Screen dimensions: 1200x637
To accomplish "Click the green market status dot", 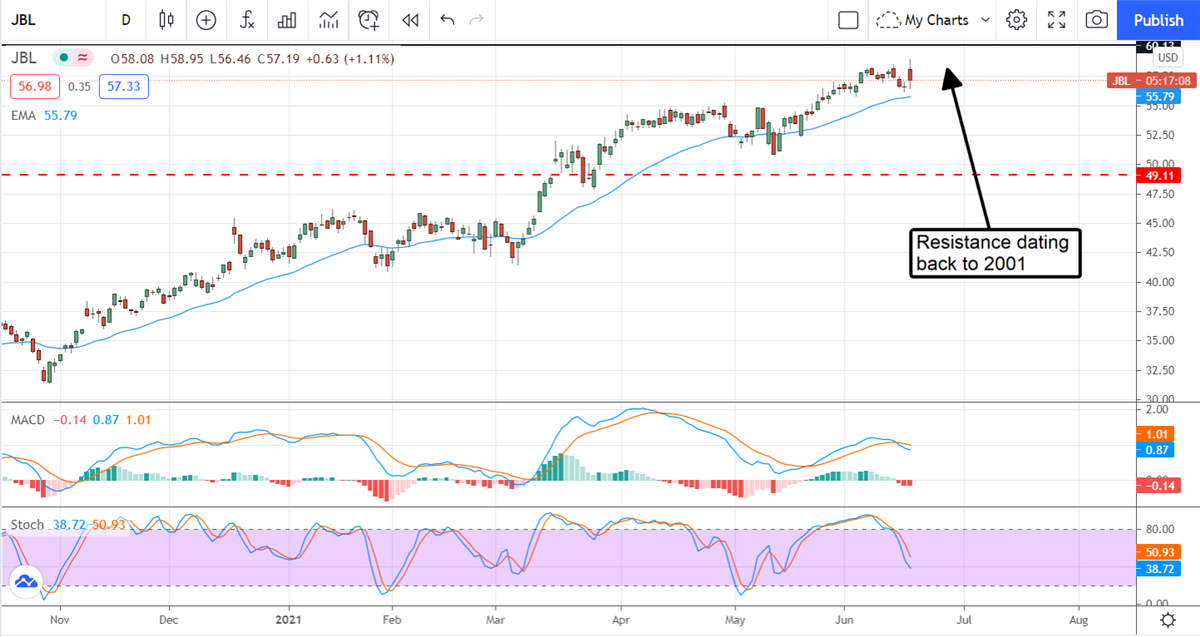I will click(x=64, y=59).
